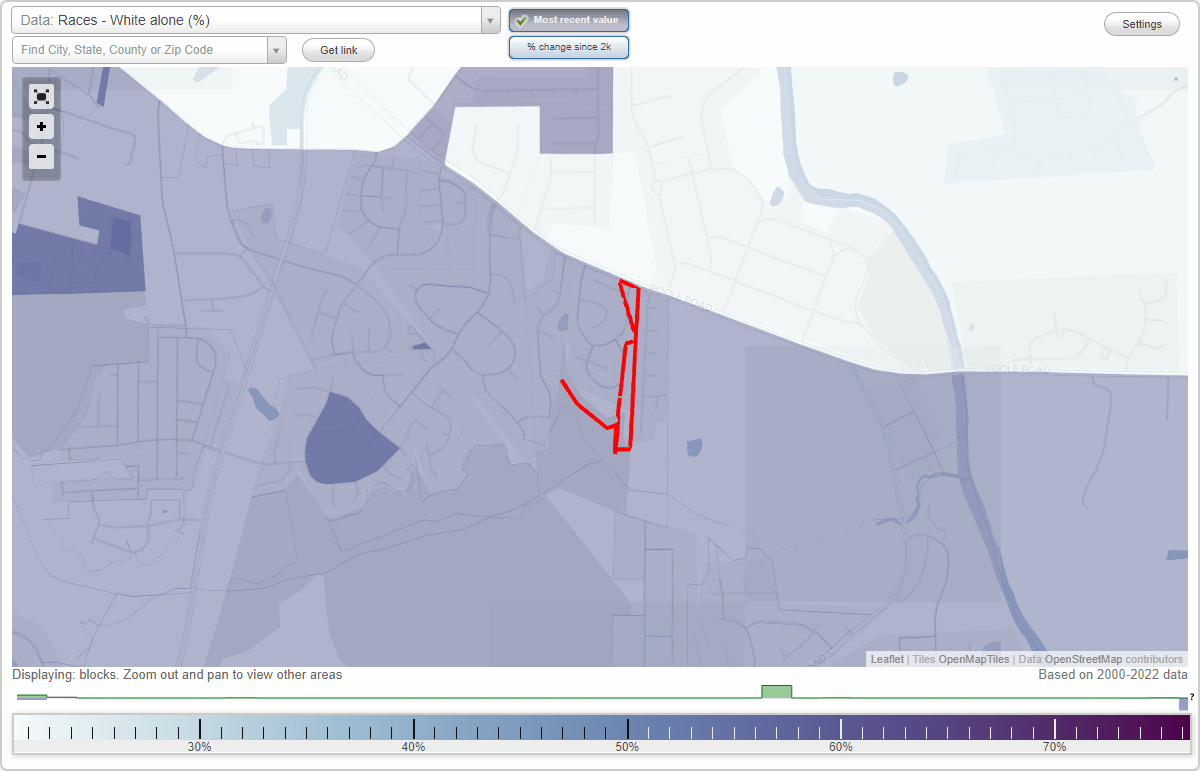Toggle fullscreen map view icon
The height and width of the screenshot is (771, 1200).
point(41,96)
